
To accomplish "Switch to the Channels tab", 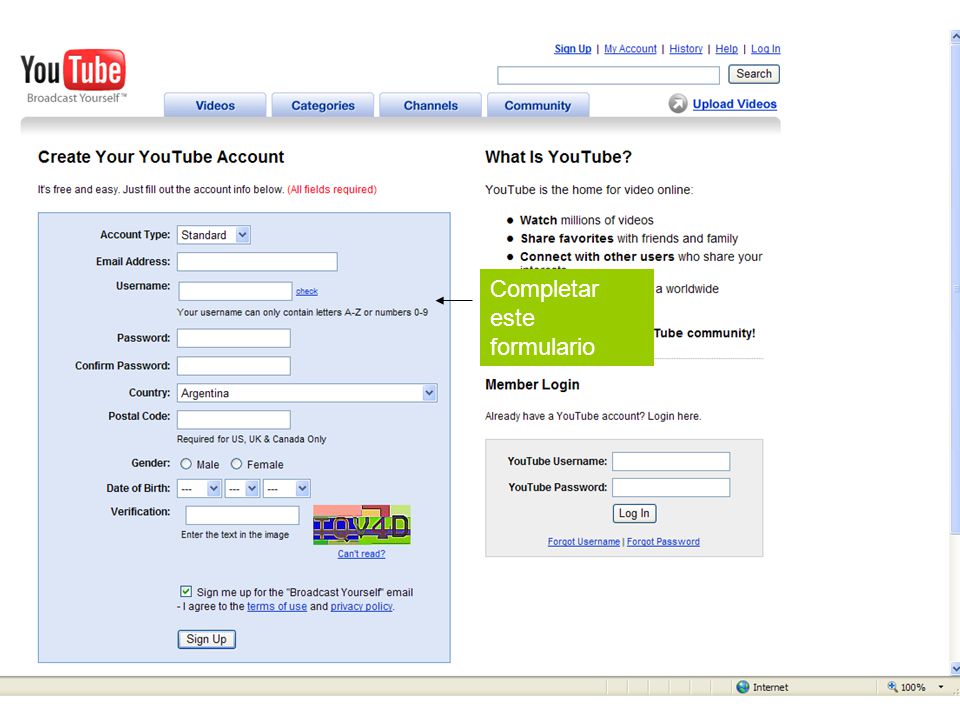I will pyautogui.click(x=430, y=105).
